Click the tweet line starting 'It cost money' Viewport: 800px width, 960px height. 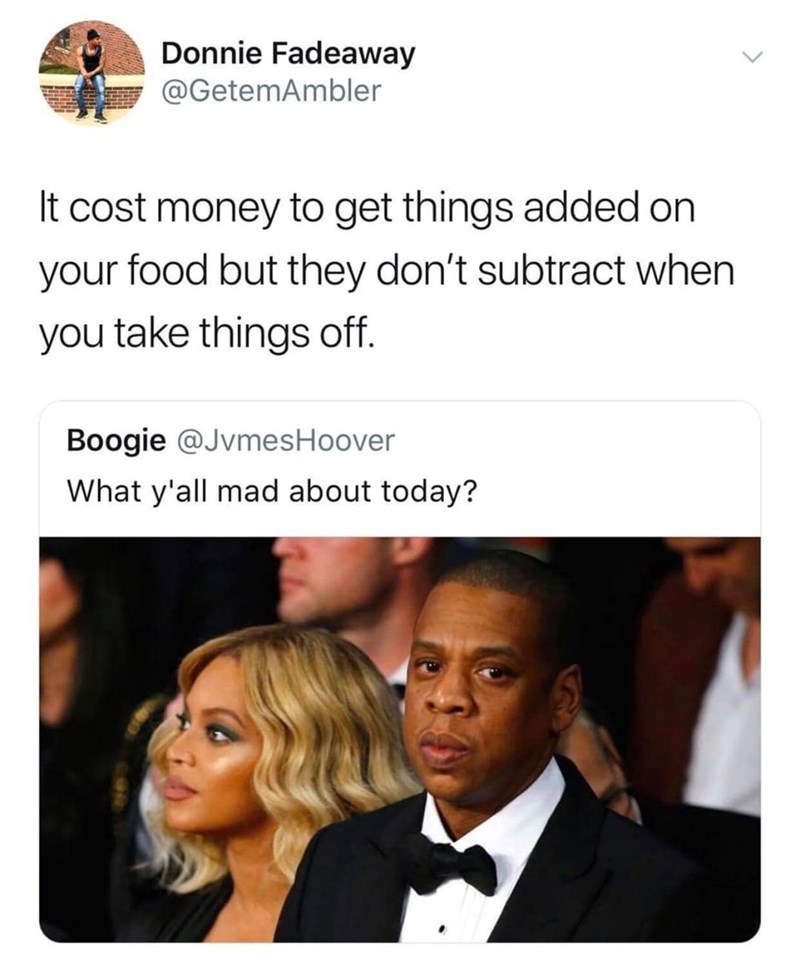tap(367, 208)
